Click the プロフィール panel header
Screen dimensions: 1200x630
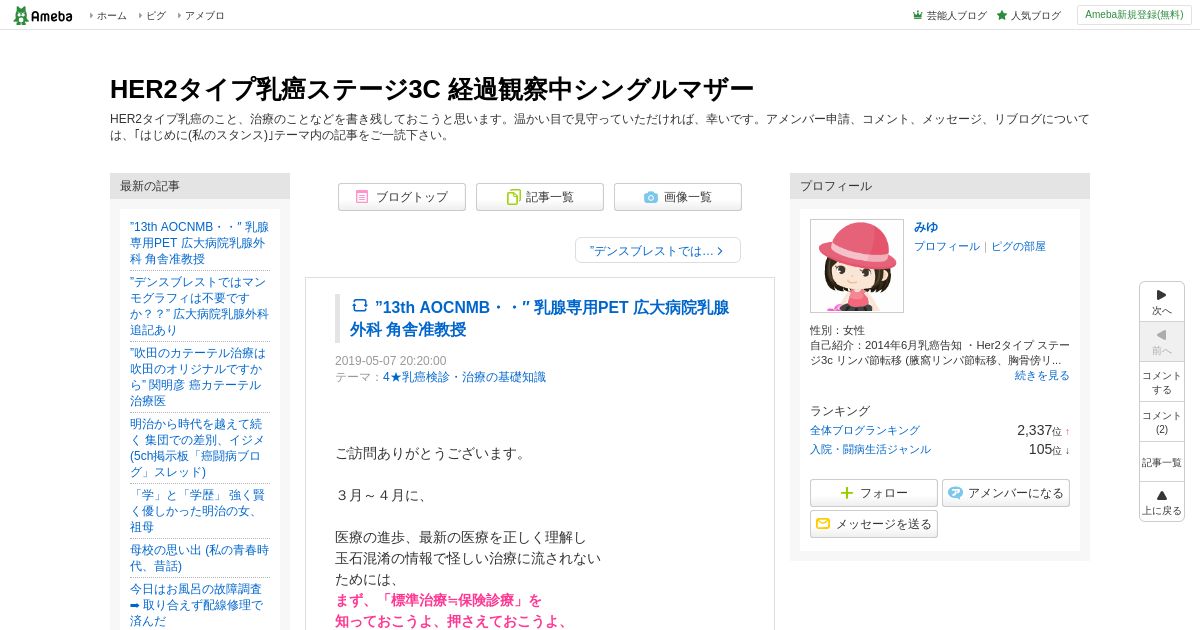pos(940,186)
